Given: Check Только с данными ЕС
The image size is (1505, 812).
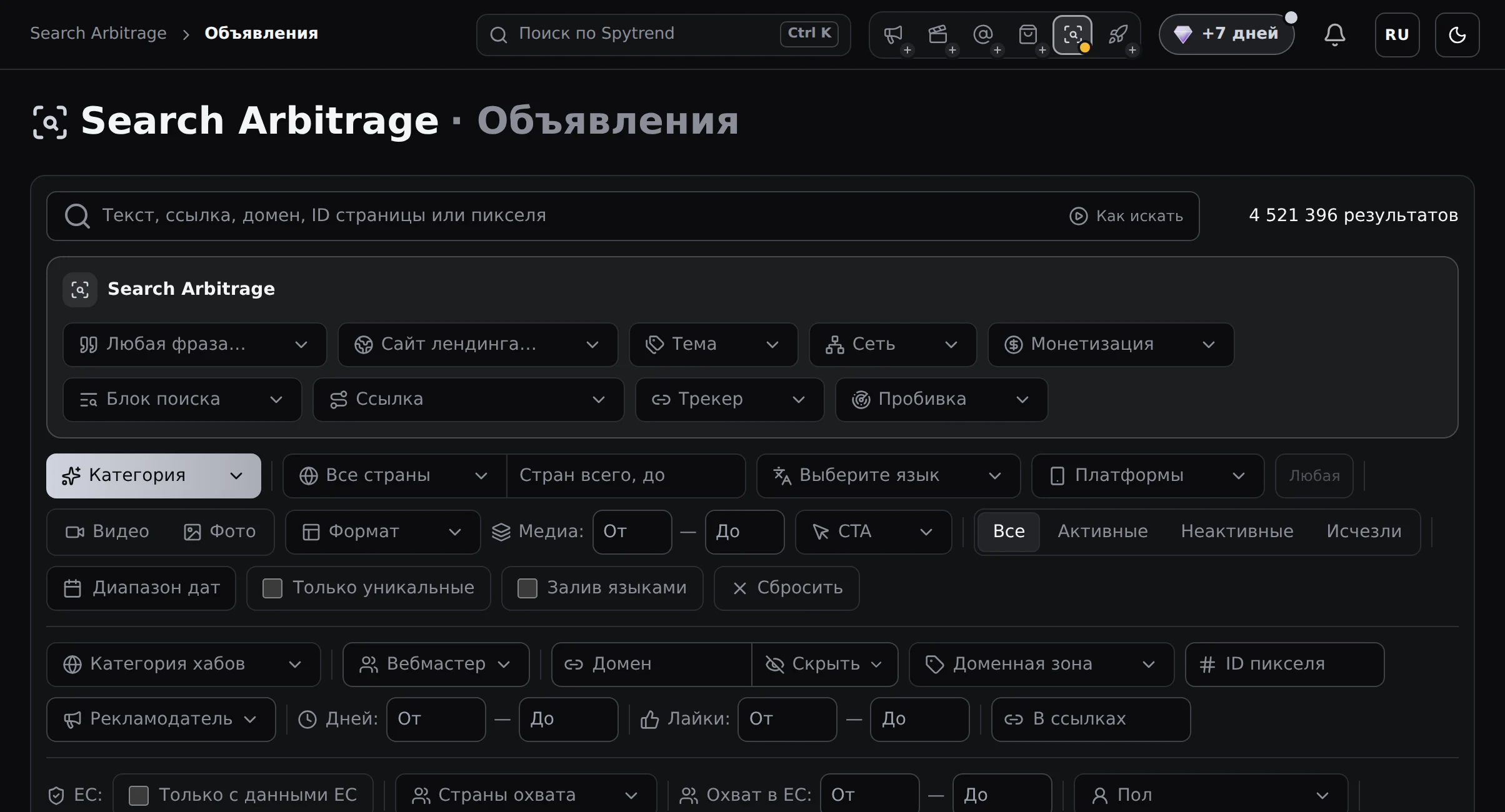Looking at the screenshot, I should 138,795.
